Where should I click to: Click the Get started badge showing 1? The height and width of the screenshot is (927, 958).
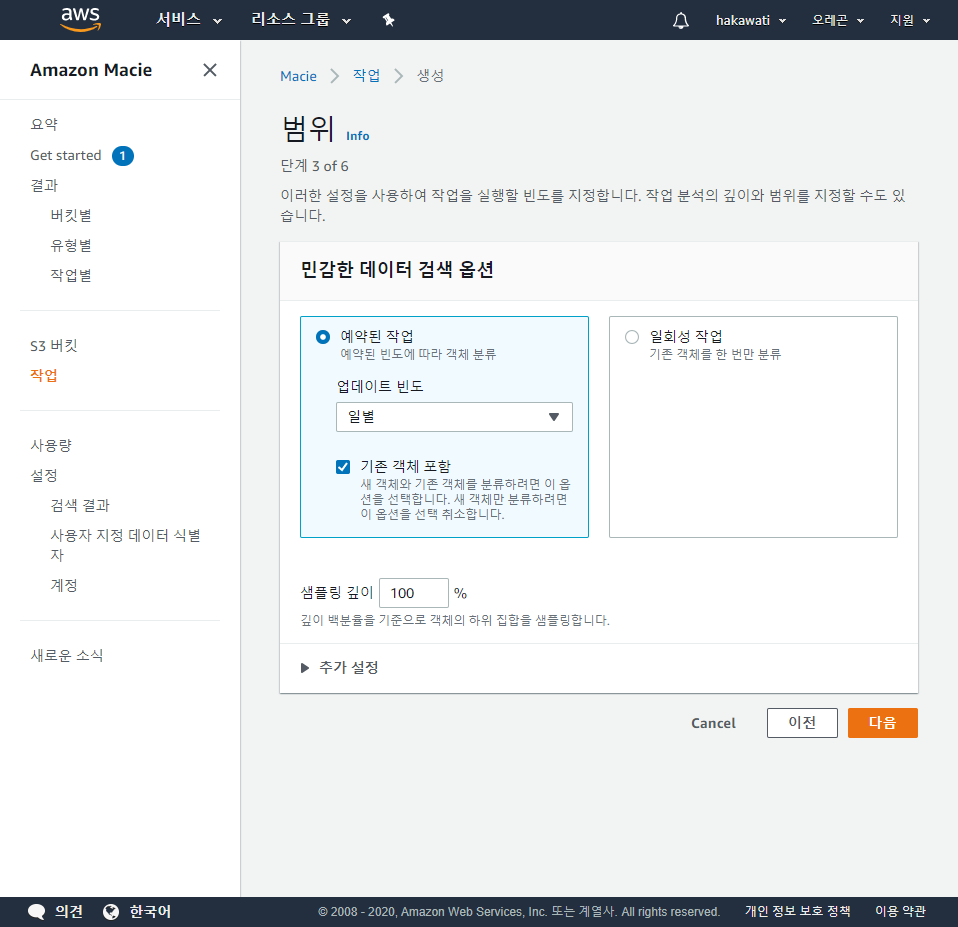click(123, 156)
